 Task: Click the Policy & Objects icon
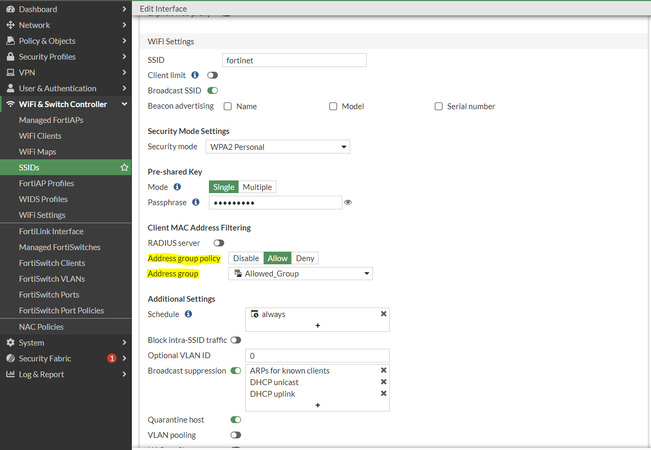click(x=10, y=41)
